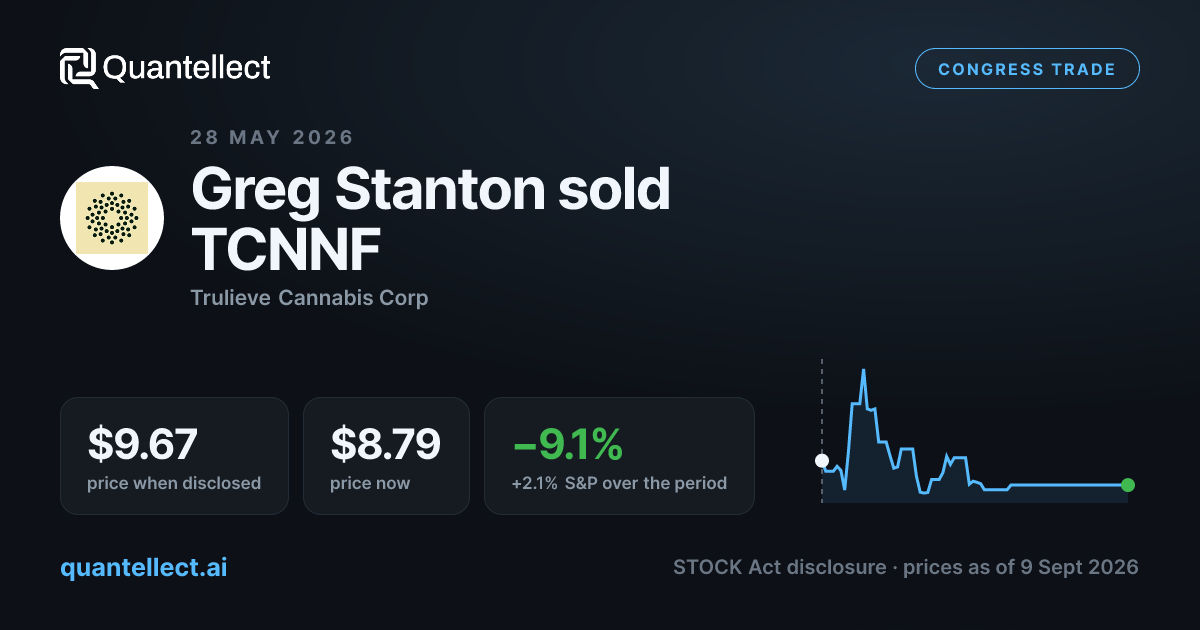
Task: Click the Greg Stanton sold headline
Action: (x=430, y=189)
